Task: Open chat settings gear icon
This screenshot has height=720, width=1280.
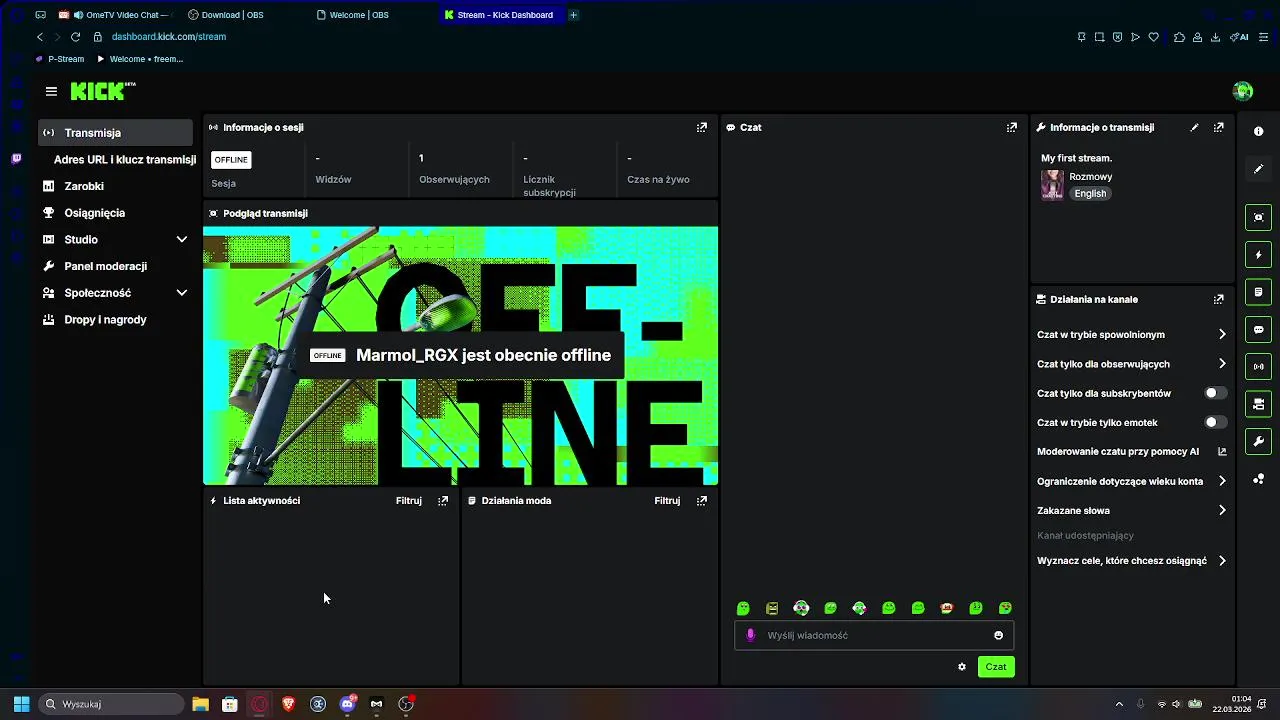Action: click(x=962, y=667)
